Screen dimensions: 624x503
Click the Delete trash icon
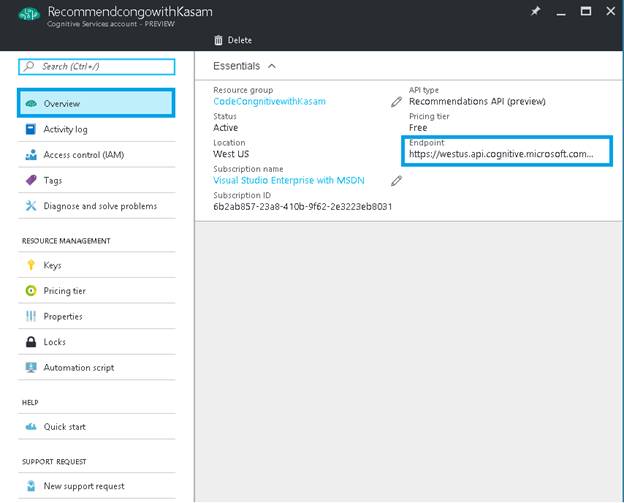click(x=219, y=40)
